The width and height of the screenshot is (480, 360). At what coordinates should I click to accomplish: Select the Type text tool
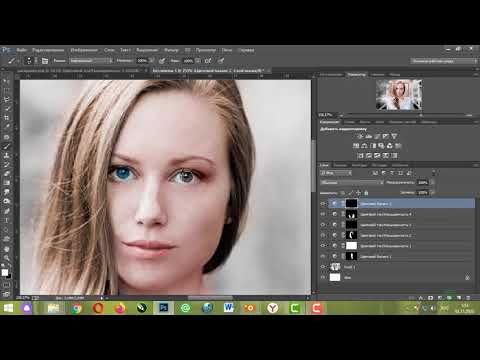pos(6,220)
